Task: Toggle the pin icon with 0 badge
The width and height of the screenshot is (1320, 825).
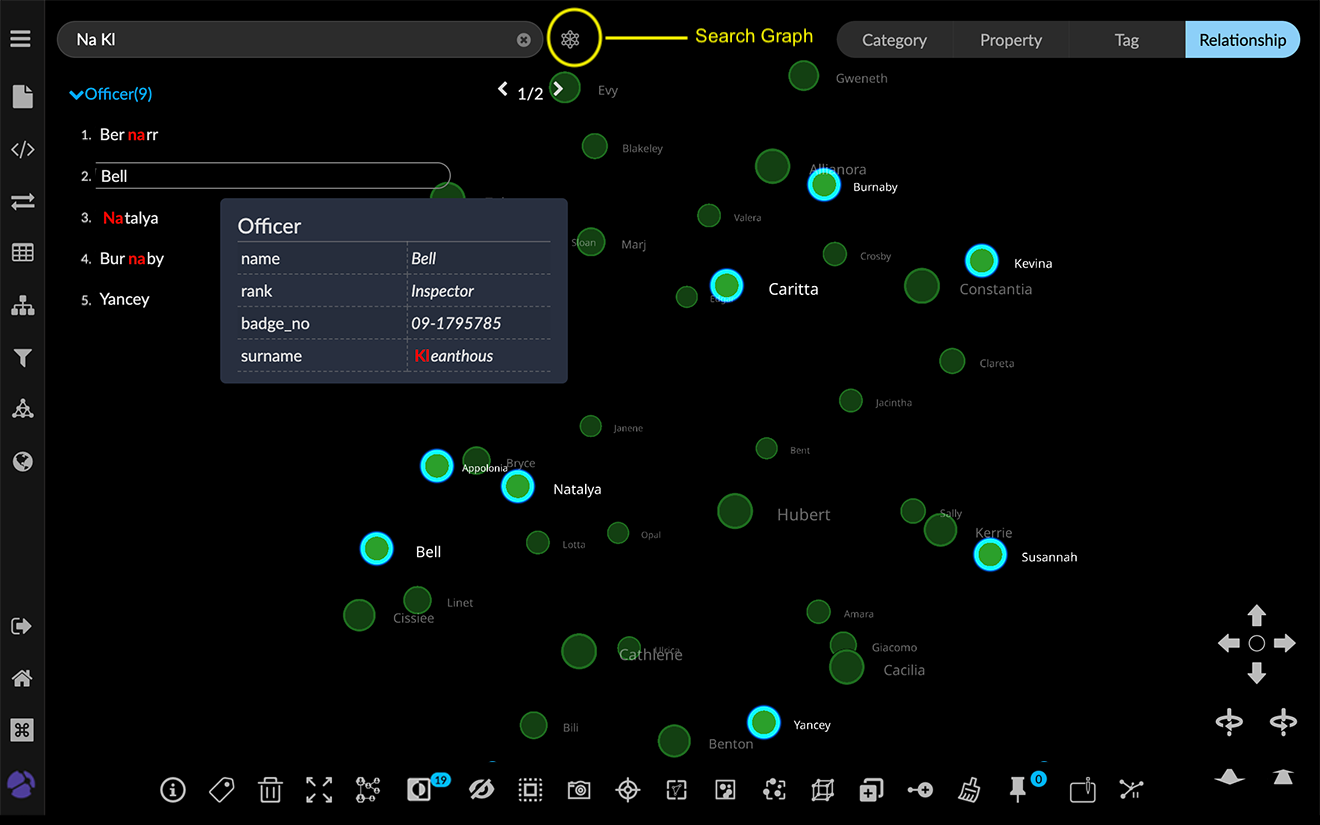Action: click(1018, 789)
